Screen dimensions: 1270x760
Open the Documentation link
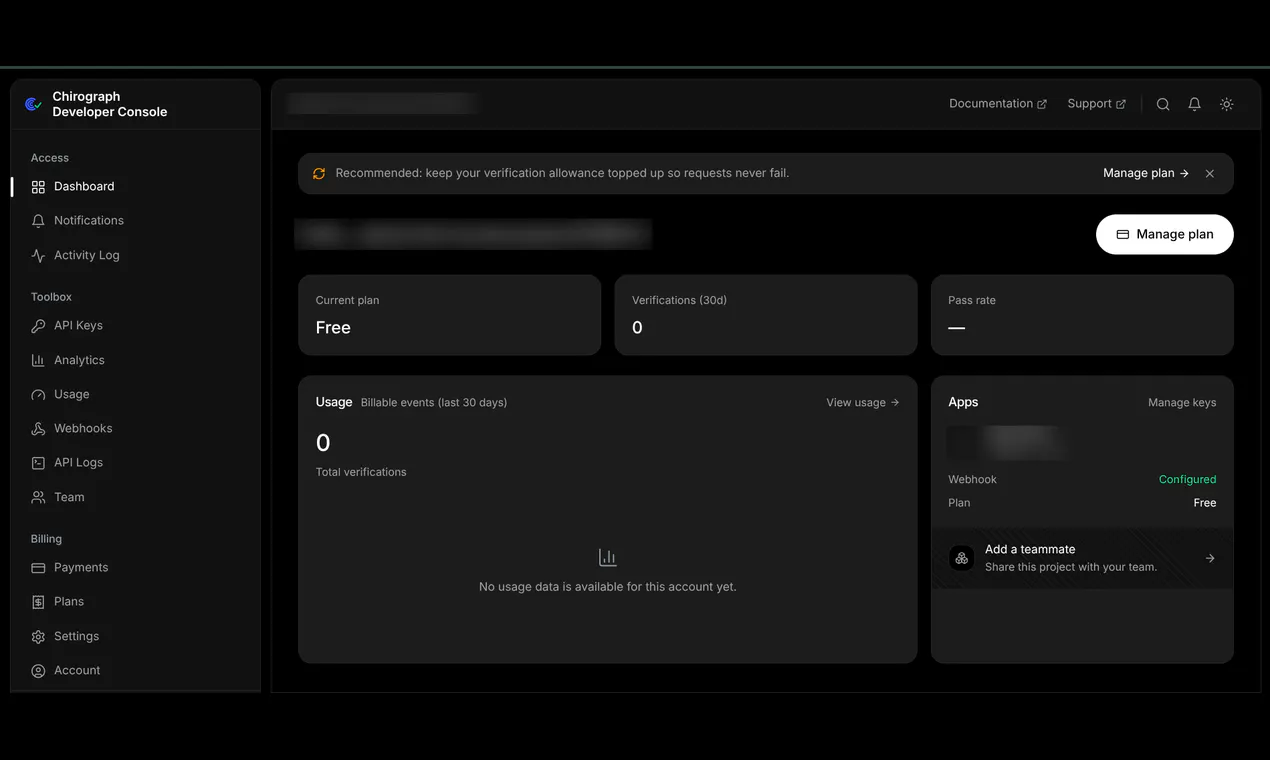pos(998,104)
